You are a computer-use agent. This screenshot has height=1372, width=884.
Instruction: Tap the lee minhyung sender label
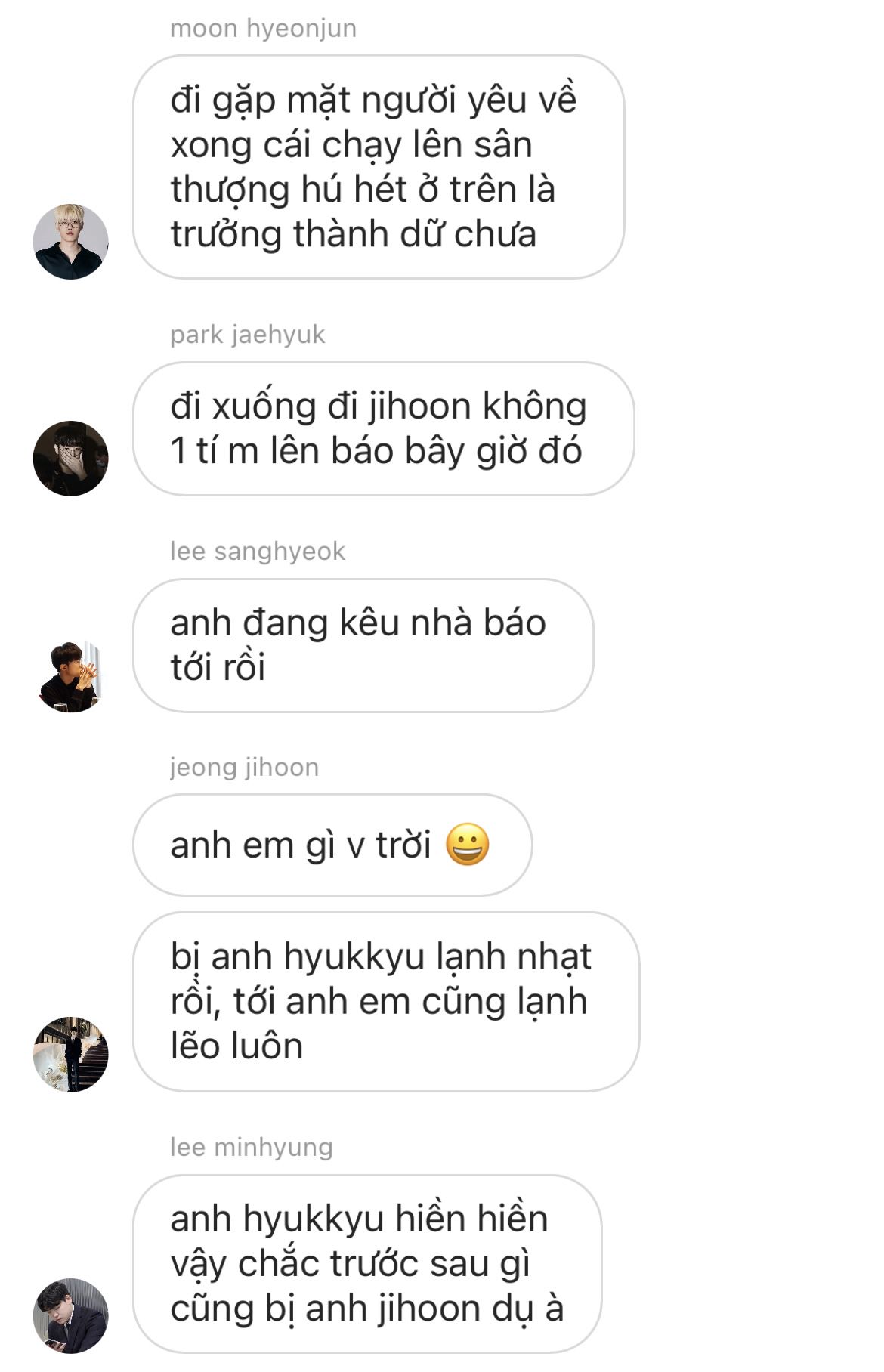pos(251,1148)
